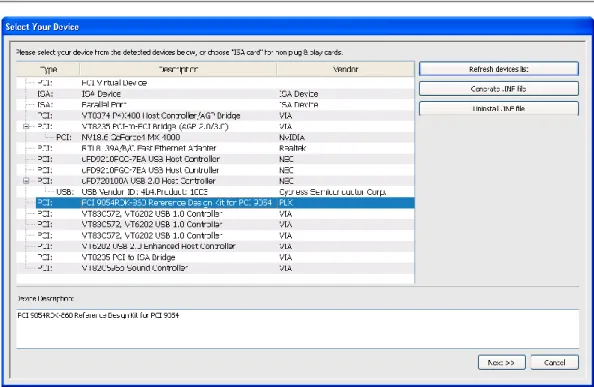The width and height of the screenshot is (594, 387).
Task: Select the NV18.6 GeForce4 MX 4000 row
Action: 215,137
